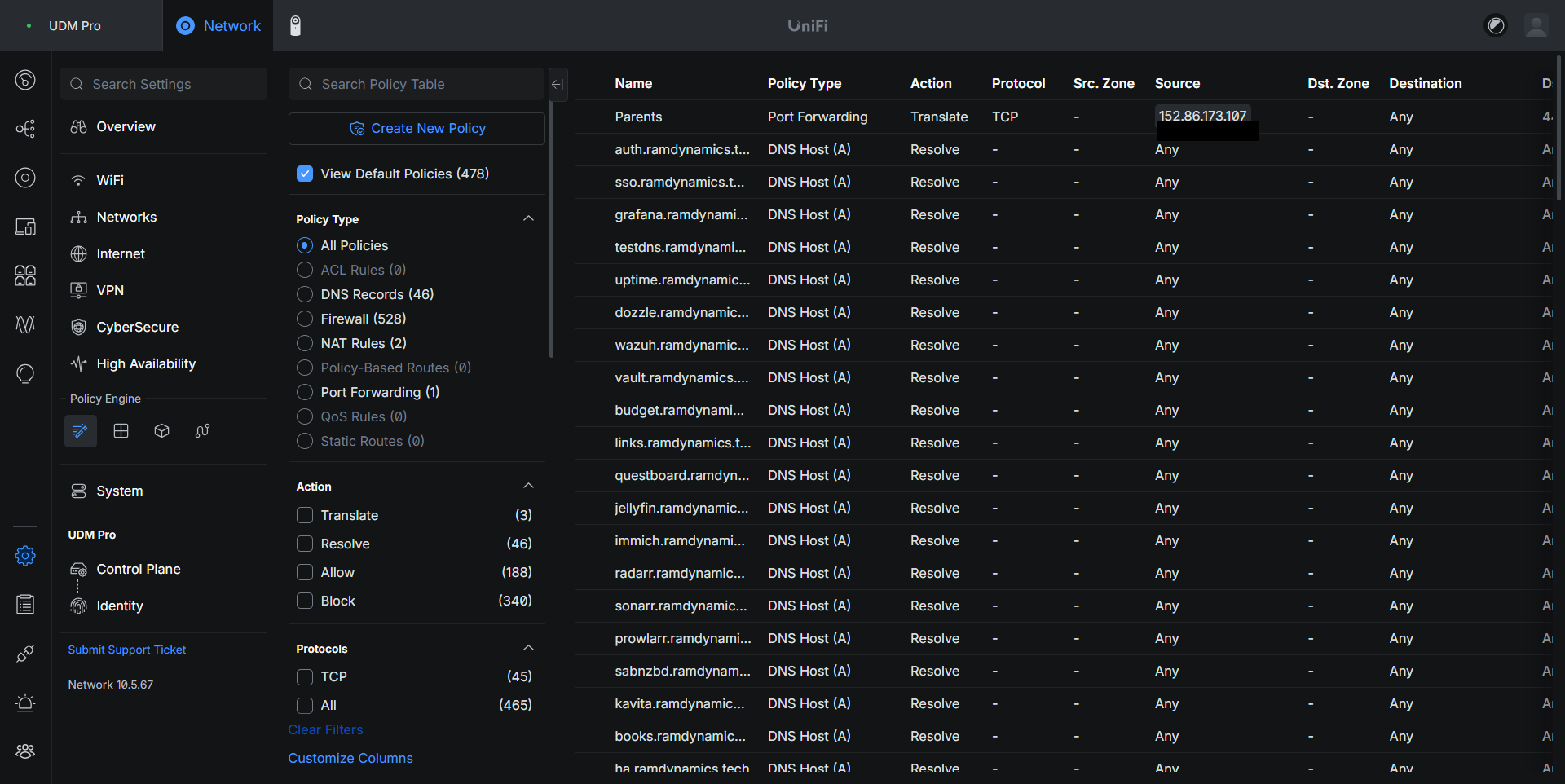This screenshot has width=1565, height=784.
Task: Check the TCP protocol filter
Action: pos(305,676)
